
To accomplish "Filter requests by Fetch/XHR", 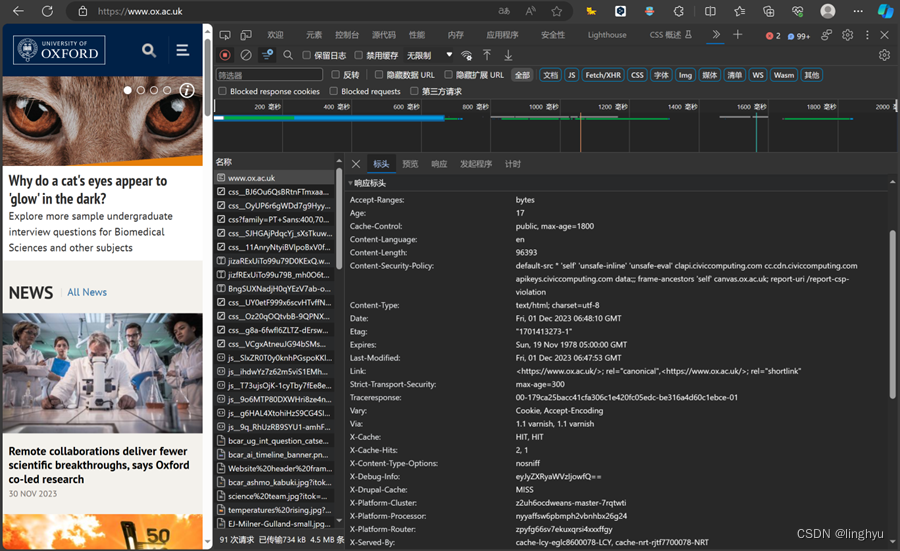I will 603,75.
